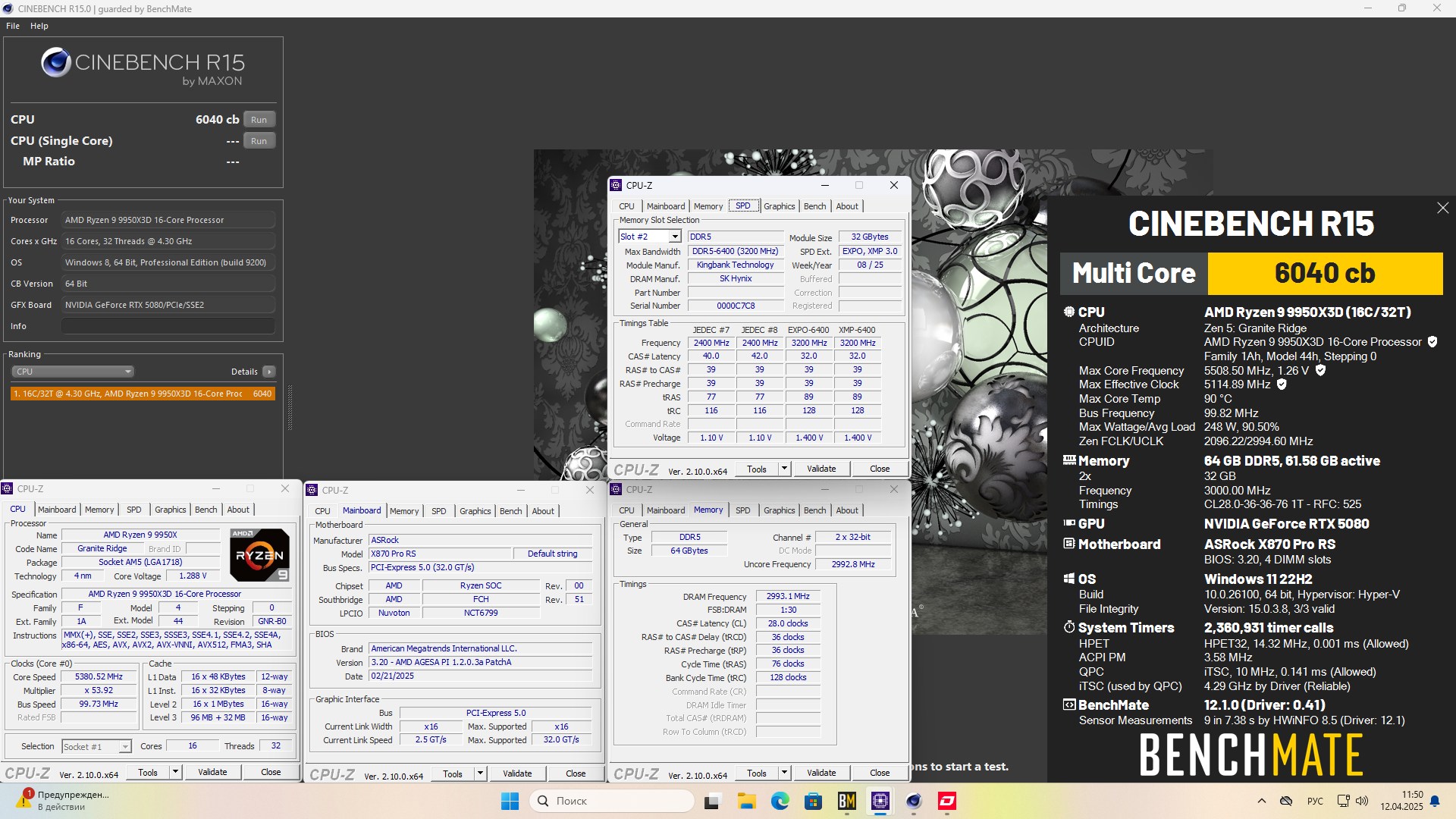Click the 6040 cb Multi Core score

pos(1325,273)
